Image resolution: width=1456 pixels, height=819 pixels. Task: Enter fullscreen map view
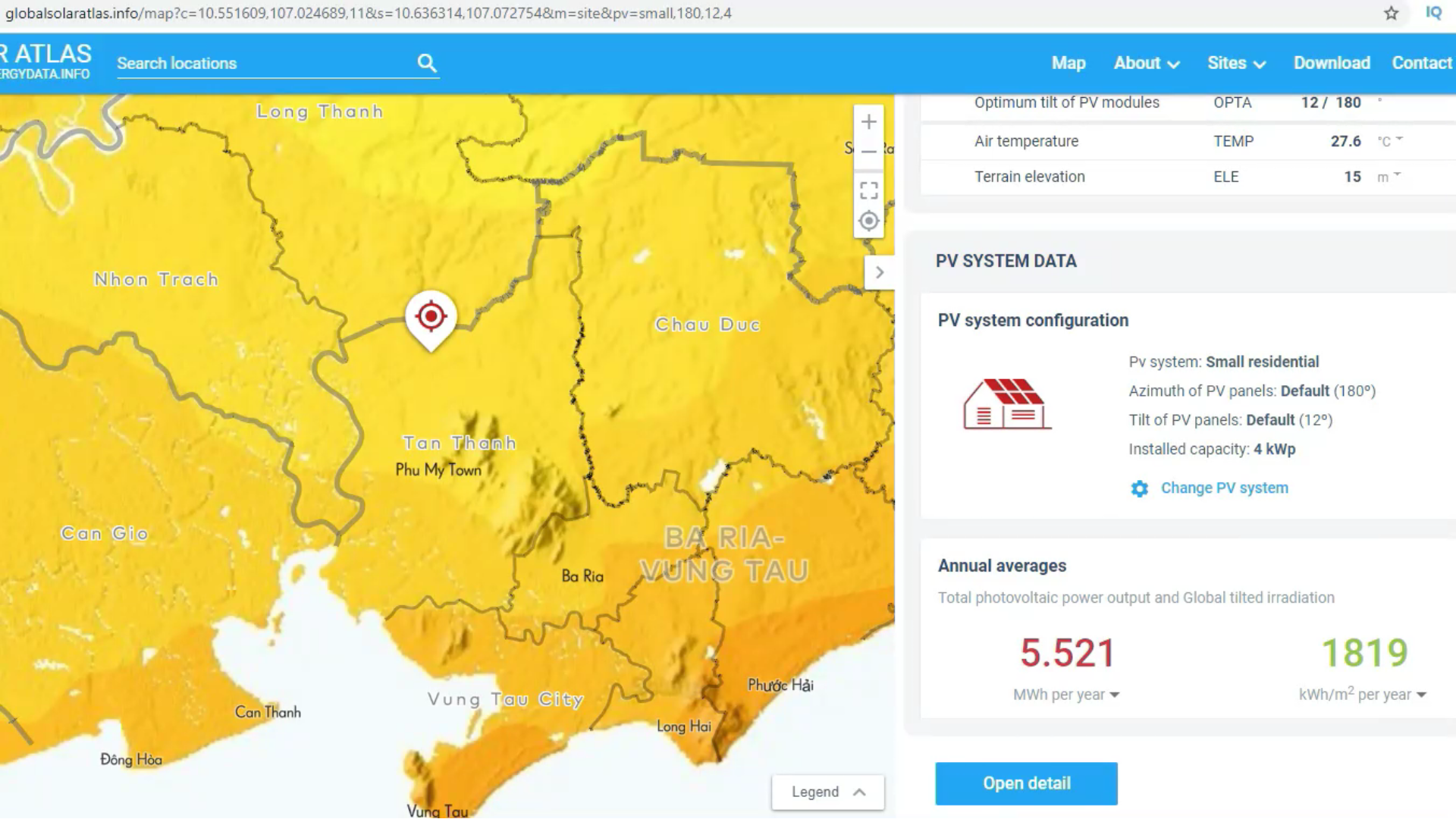tap(869, 190)
